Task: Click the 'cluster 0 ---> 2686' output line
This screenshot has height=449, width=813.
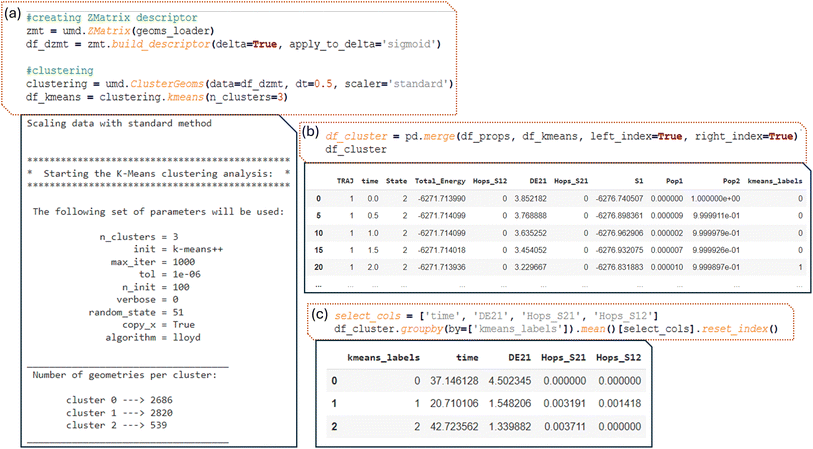Action: pos(119,400)
